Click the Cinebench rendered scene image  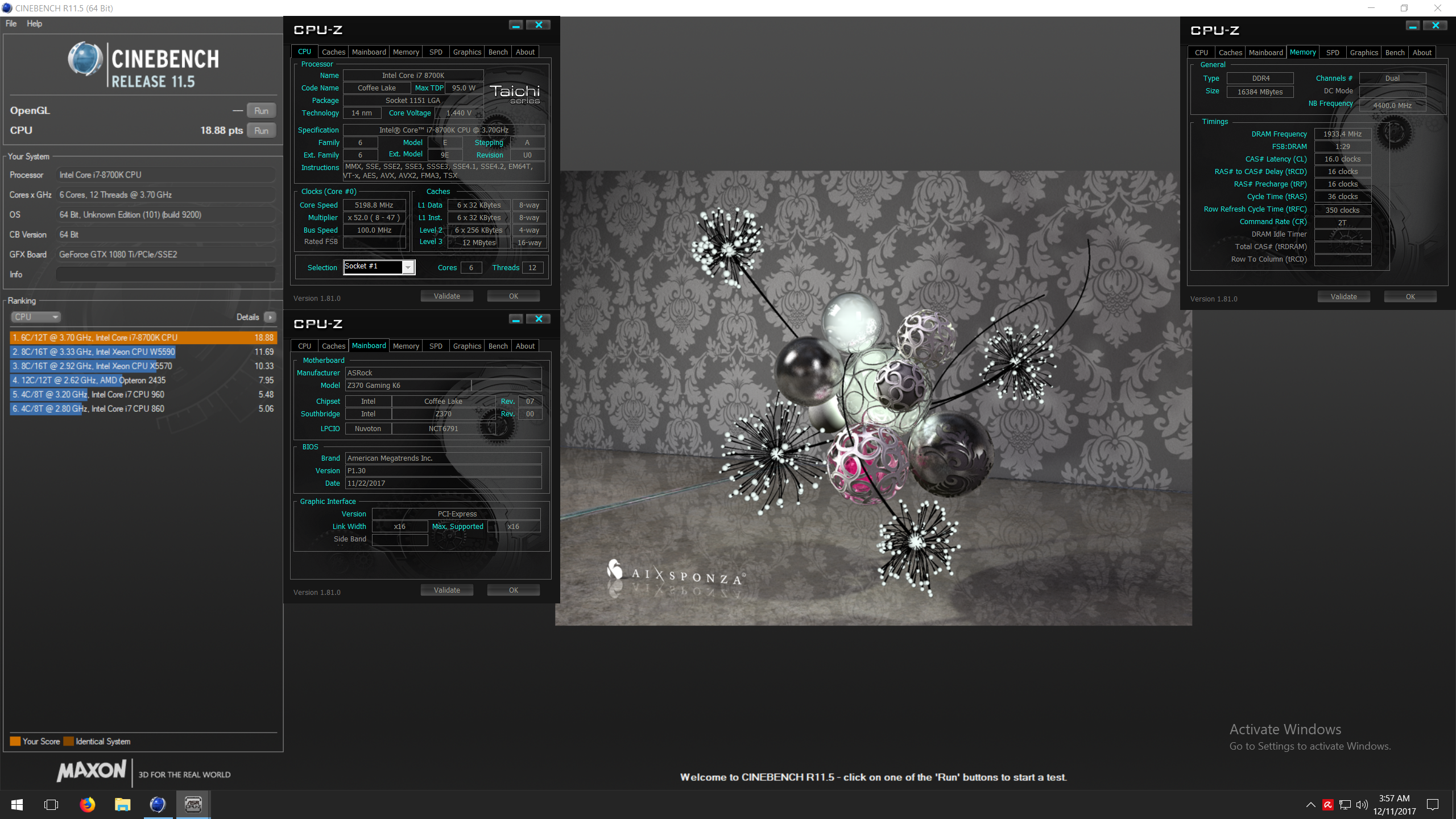(x=874, y=398)
